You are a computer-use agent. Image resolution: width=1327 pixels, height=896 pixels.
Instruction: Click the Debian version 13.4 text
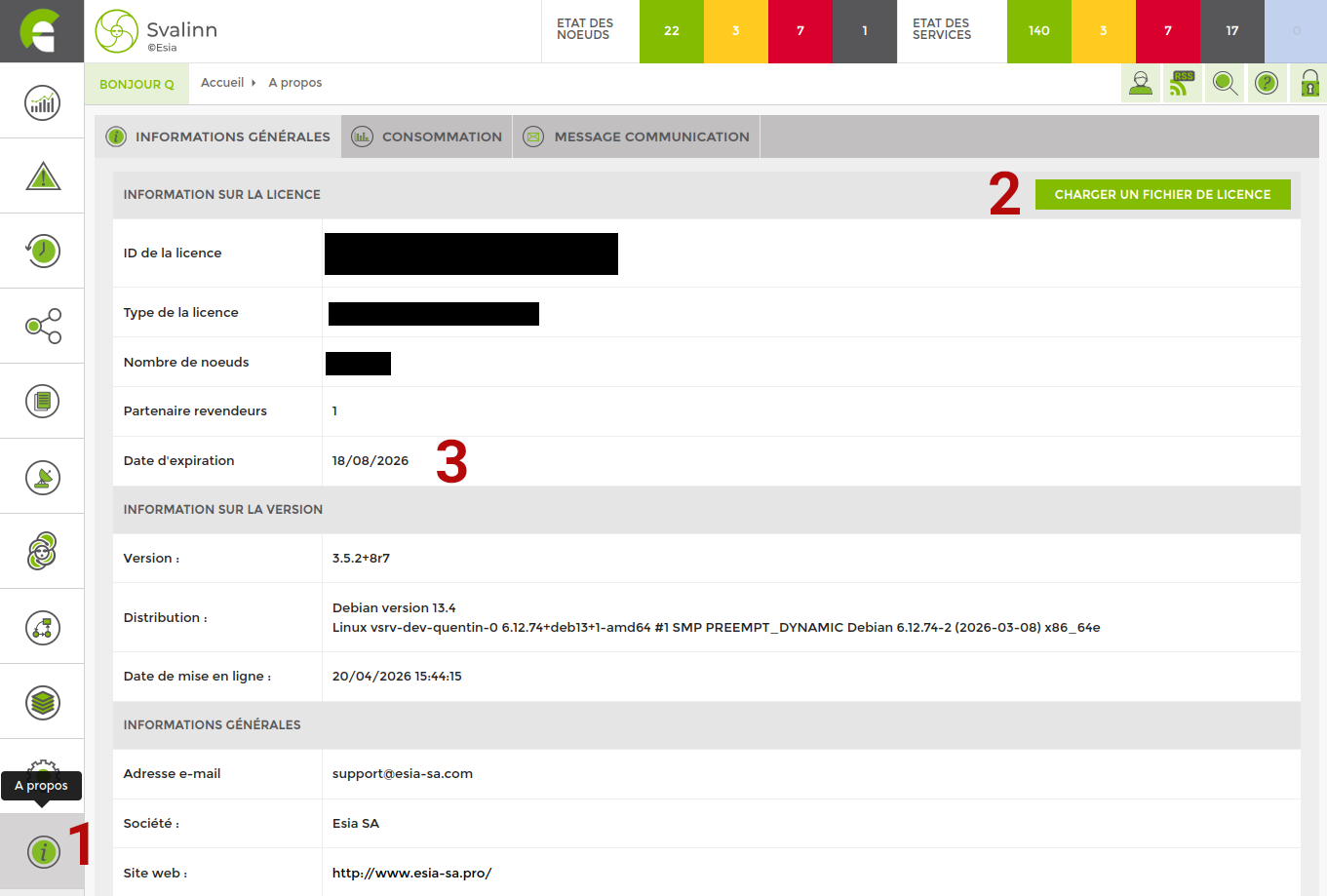(x=394, y=607)
